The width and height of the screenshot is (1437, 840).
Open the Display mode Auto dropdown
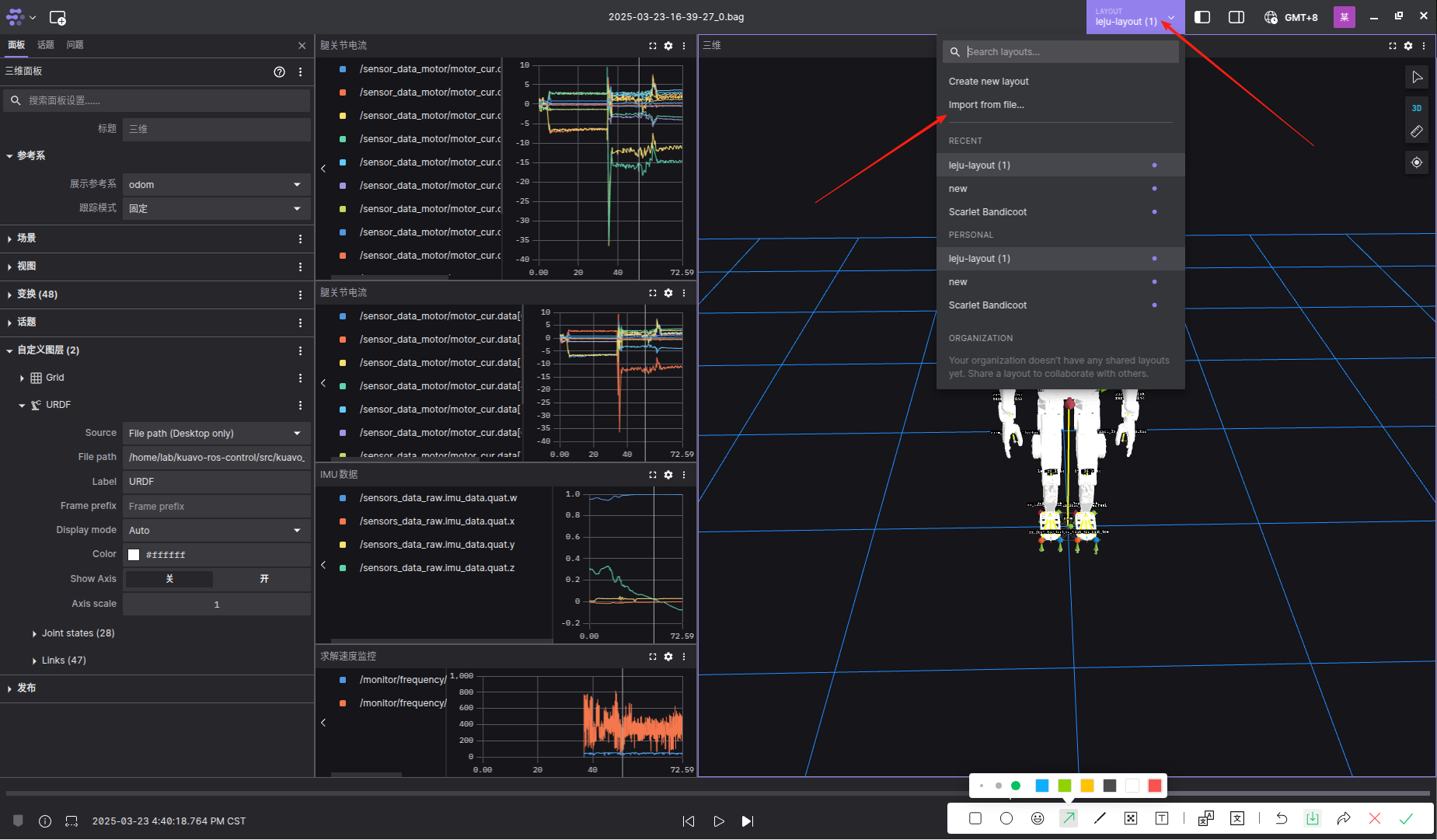tap(216, 531)
